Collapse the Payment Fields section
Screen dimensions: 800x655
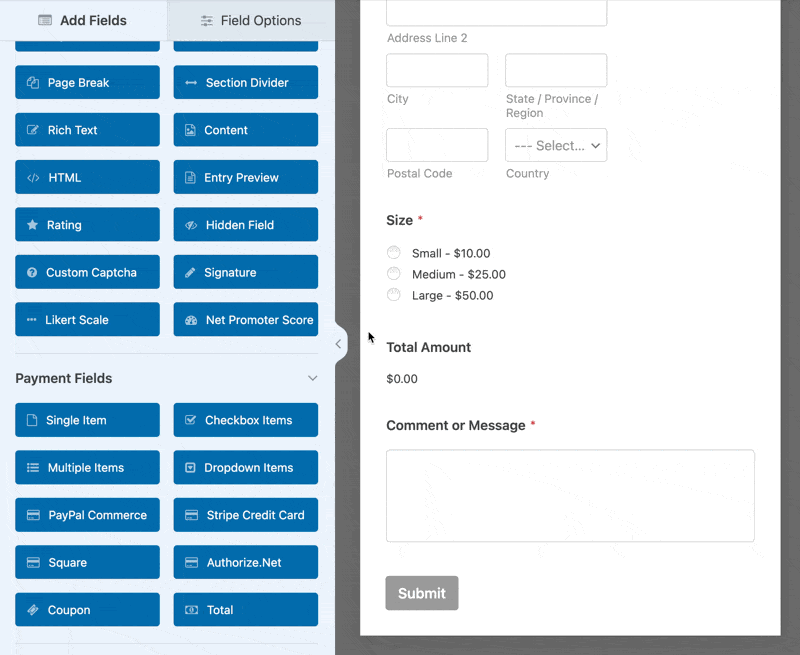pos(312,379)
